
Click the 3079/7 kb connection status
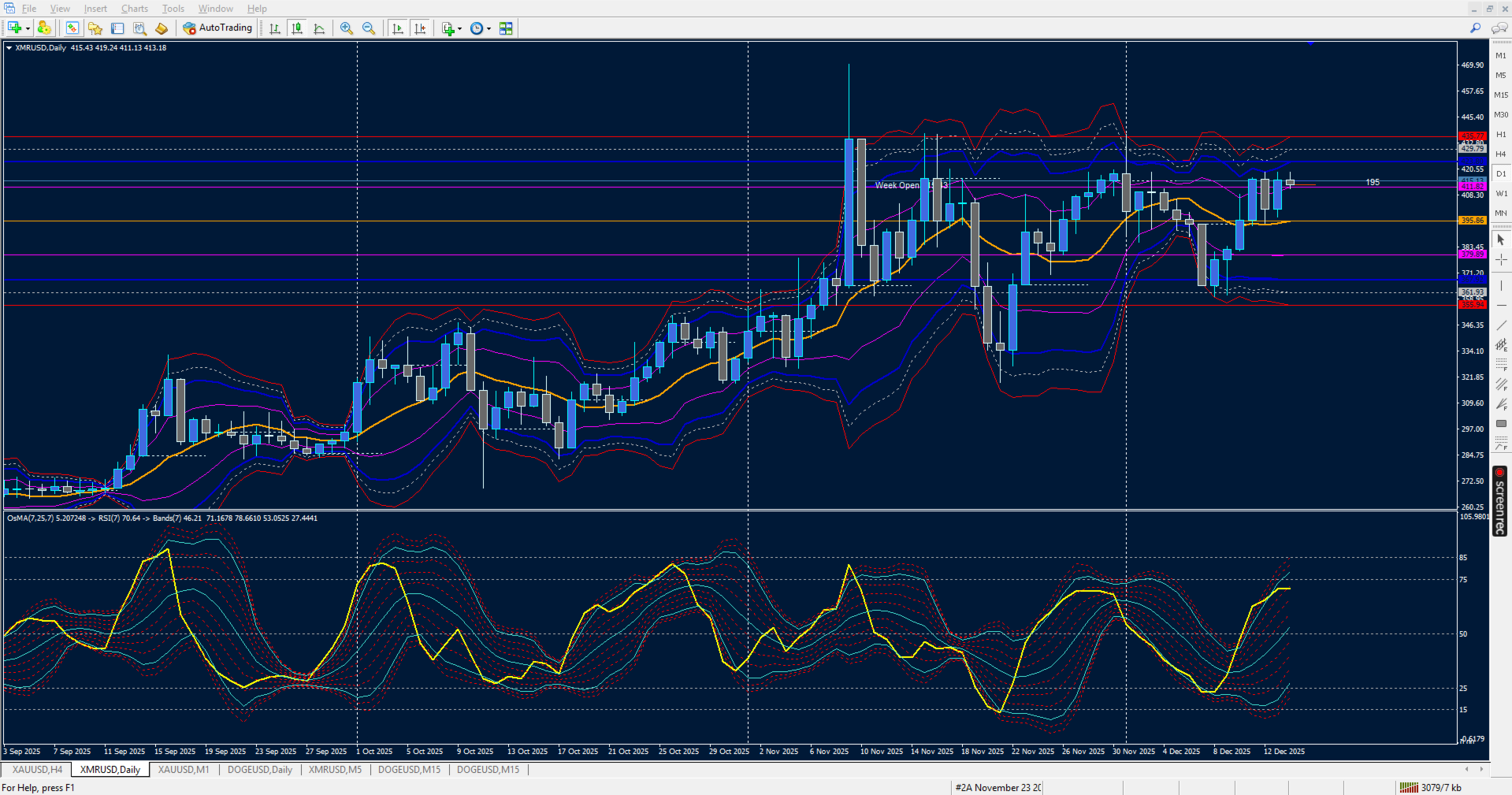coord(1430,788)
